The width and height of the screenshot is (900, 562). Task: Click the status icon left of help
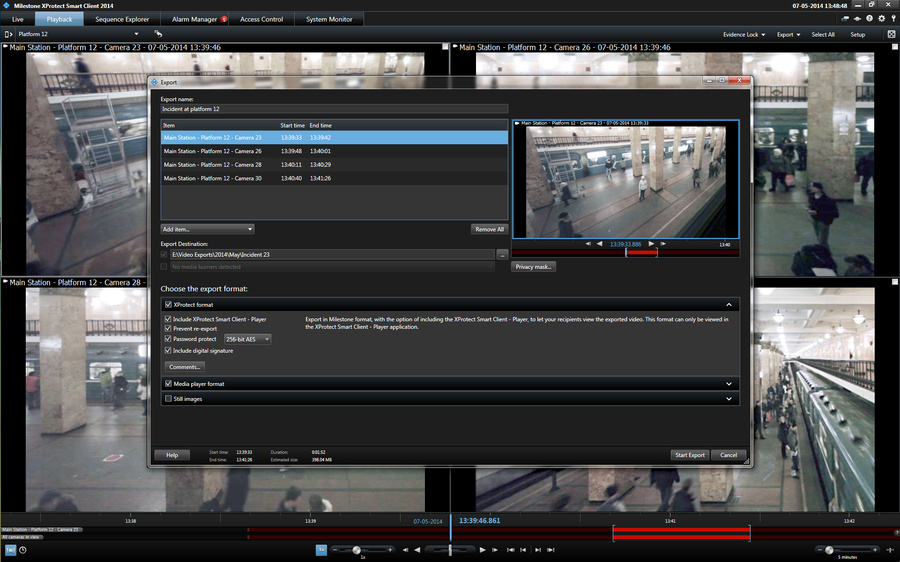pyautogui.click(x=858, y=19)
